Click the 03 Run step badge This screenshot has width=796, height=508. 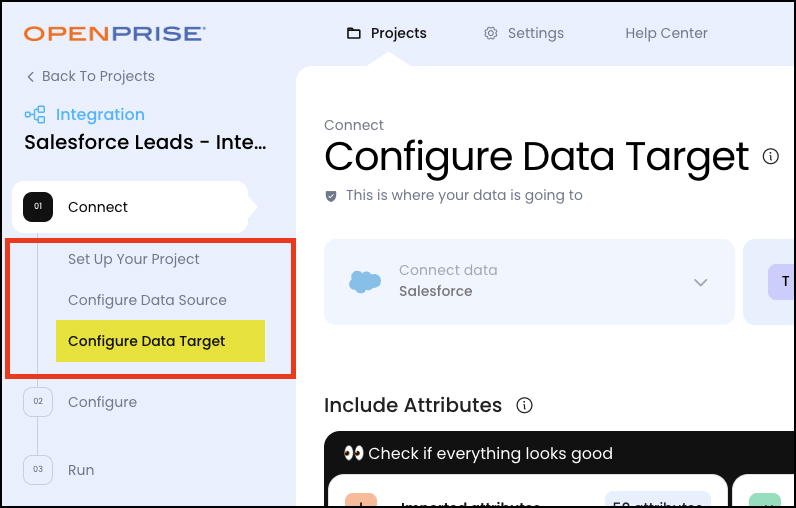pos(38,470)
